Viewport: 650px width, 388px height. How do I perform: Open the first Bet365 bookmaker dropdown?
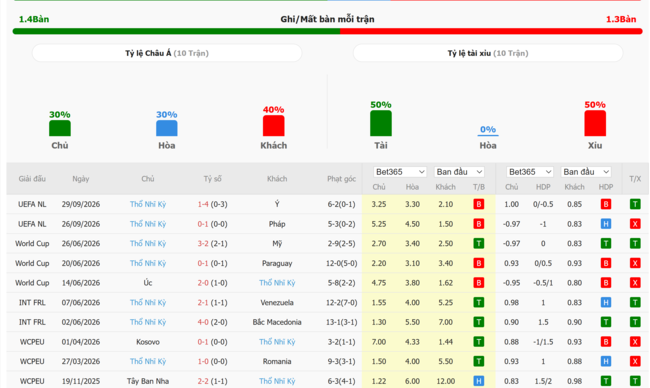click(400, 172)
